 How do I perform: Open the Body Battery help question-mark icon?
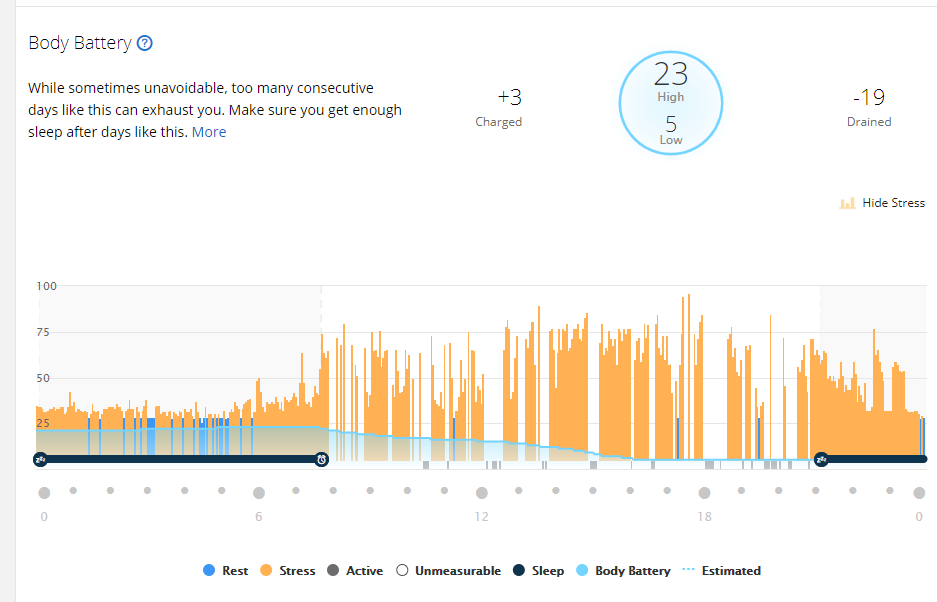[145, 43]
